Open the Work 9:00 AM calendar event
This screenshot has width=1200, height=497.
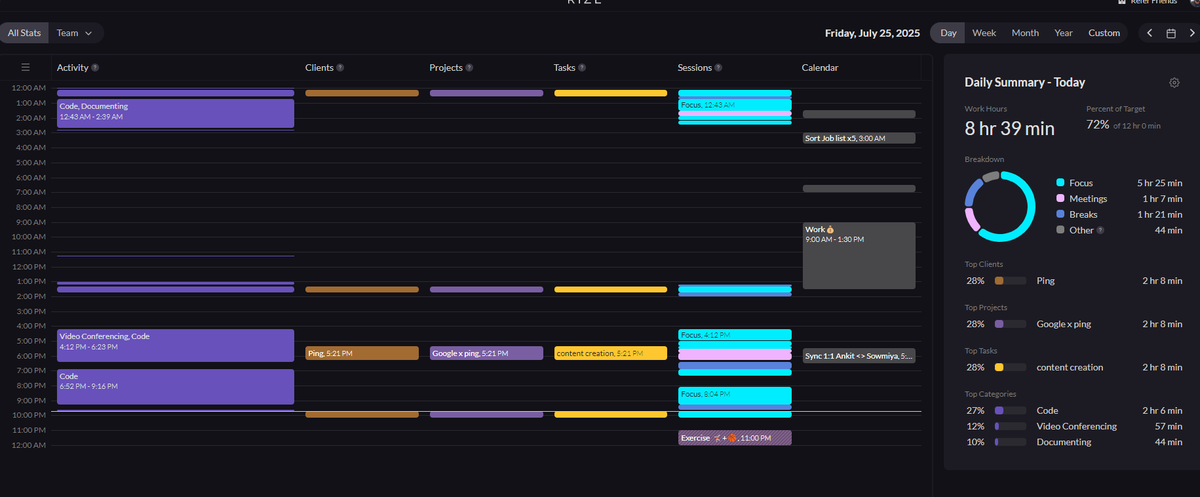click(x=859, y=255)
